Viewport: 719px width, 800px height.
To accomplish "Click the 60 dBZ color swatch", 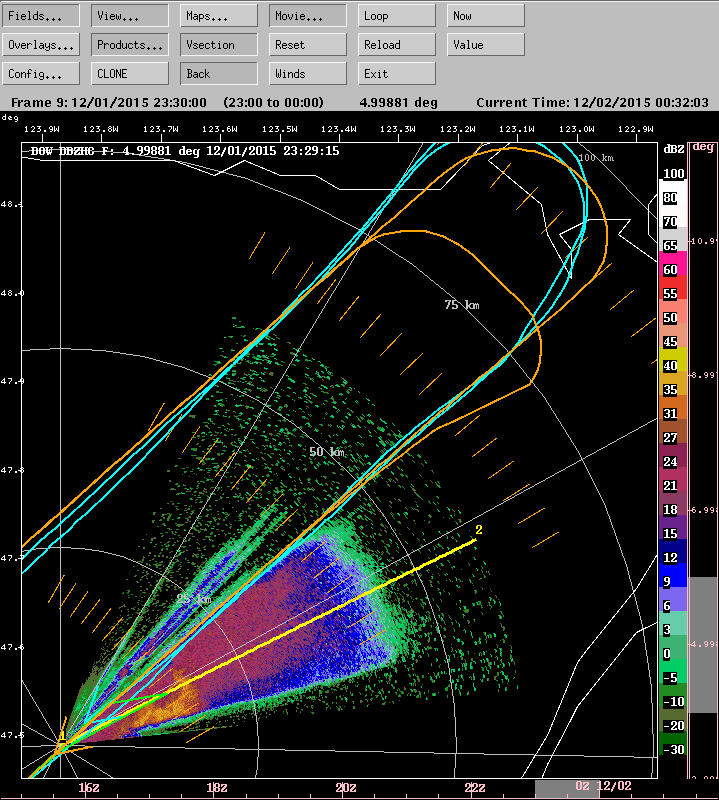I will (673, 263).
